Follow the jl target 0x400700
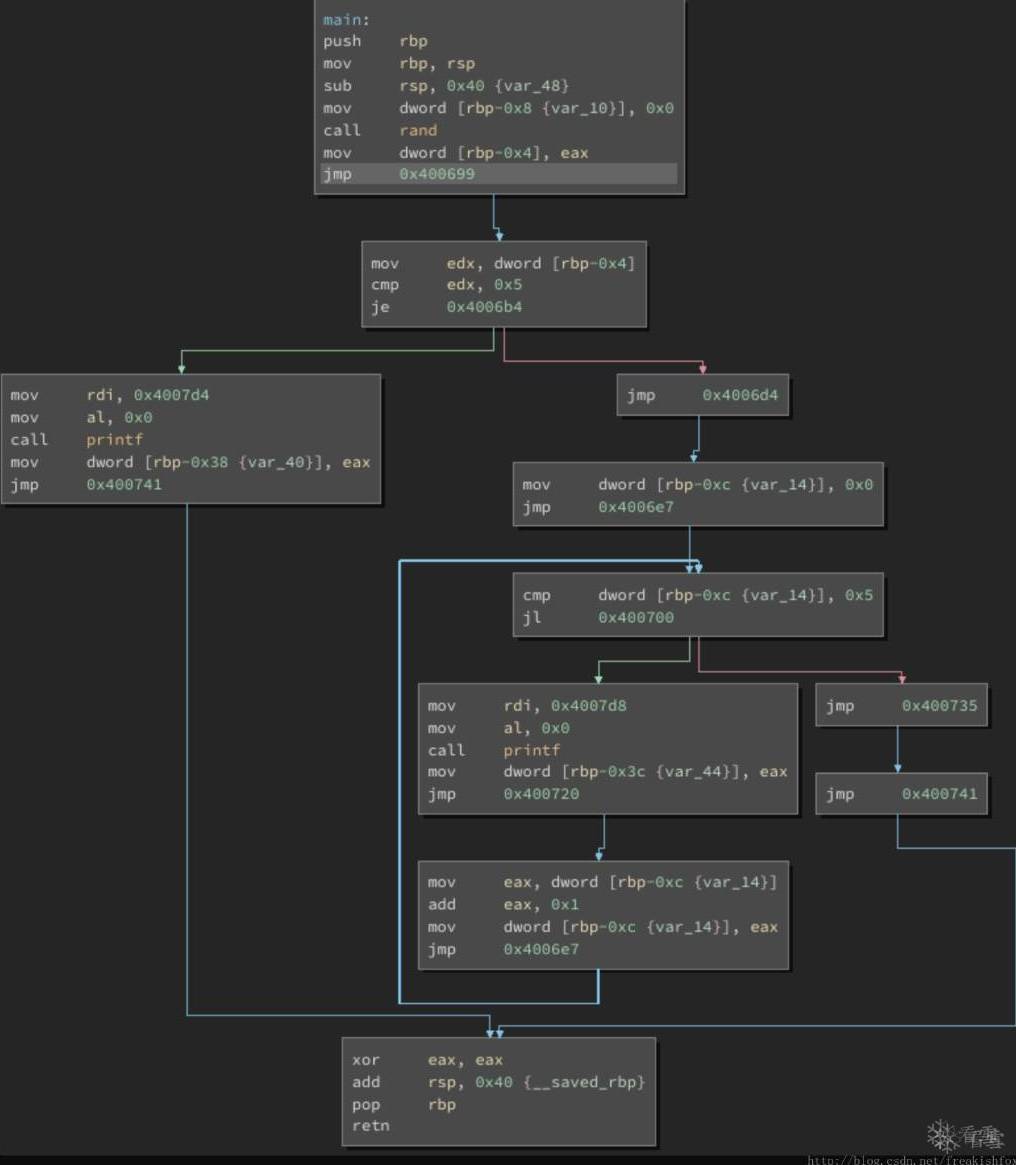The height and width of the screenshot is (1165, 1016). (x=636, y=617)
